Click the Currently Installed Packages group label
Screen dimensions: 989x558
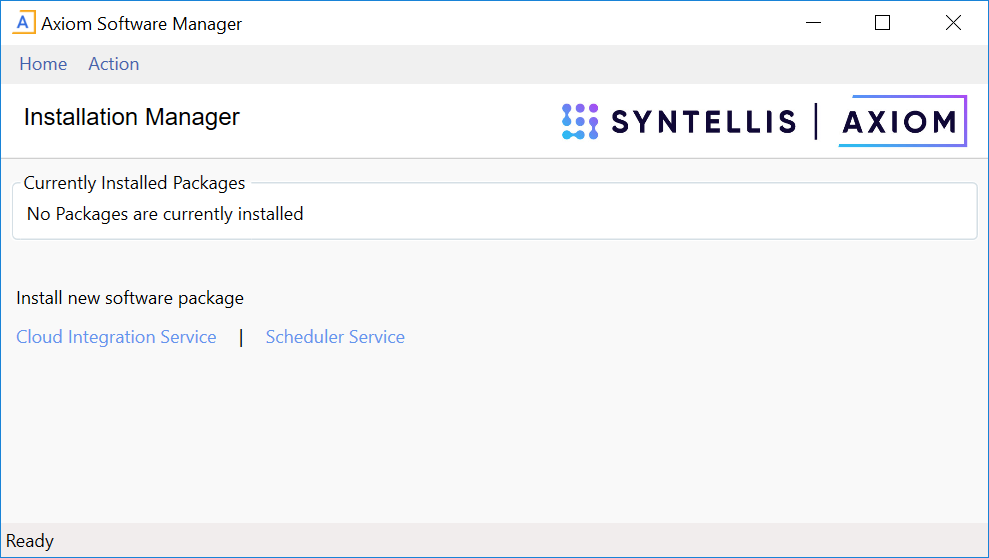(x=134, y=183)
